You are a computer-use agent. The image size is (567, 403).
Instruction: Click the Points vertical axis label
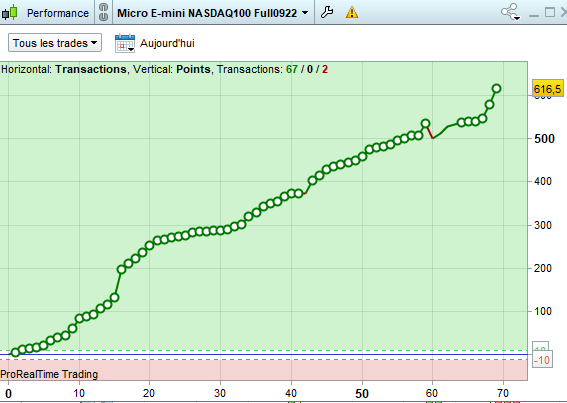point(193,69)
